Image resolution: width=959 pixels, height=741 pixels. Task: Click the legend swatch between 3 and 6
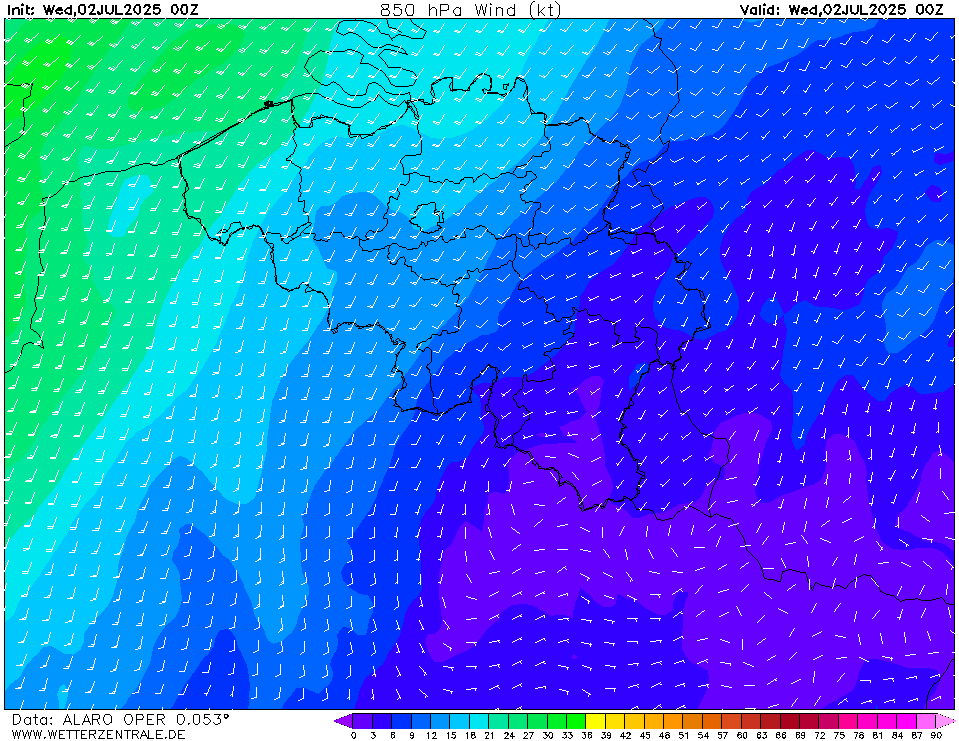click(x=382, y=721)
